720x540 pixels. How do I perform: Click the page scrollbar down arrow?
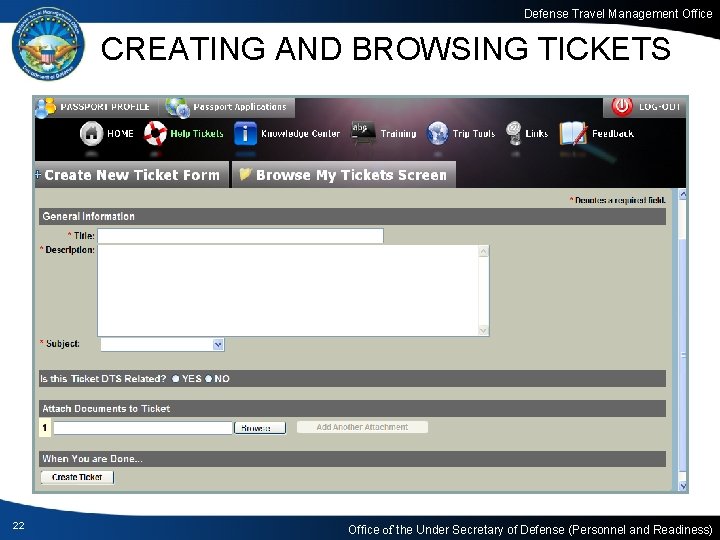(x=683, y=486)
